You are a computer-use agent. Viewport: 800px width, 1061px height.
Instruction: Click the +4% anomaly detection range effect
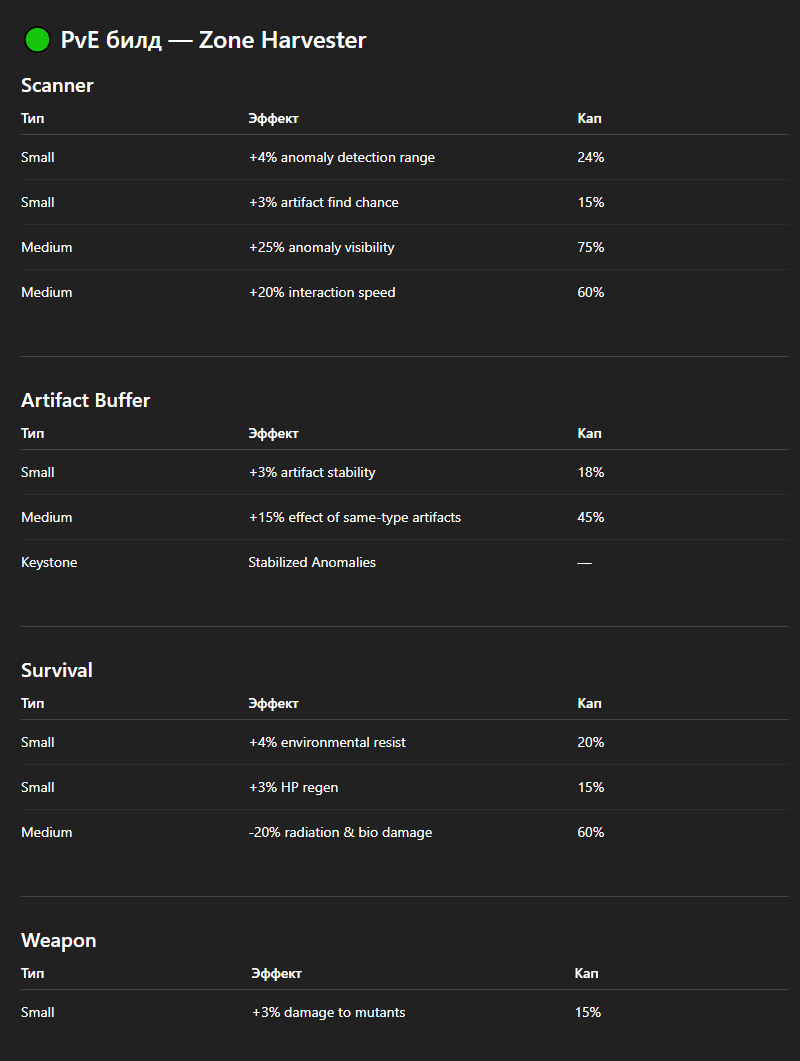(x=341, y=157)
